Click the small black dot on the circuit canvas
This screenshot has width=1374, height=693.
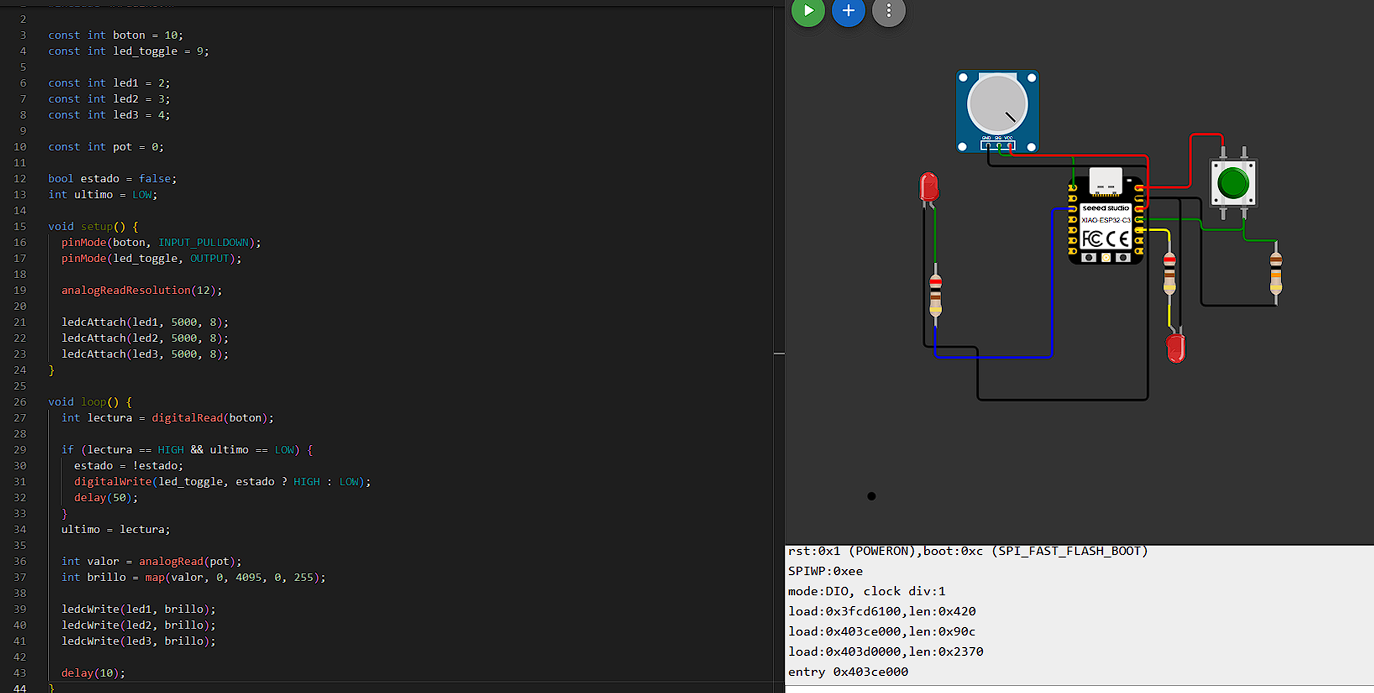coord(871,495)
